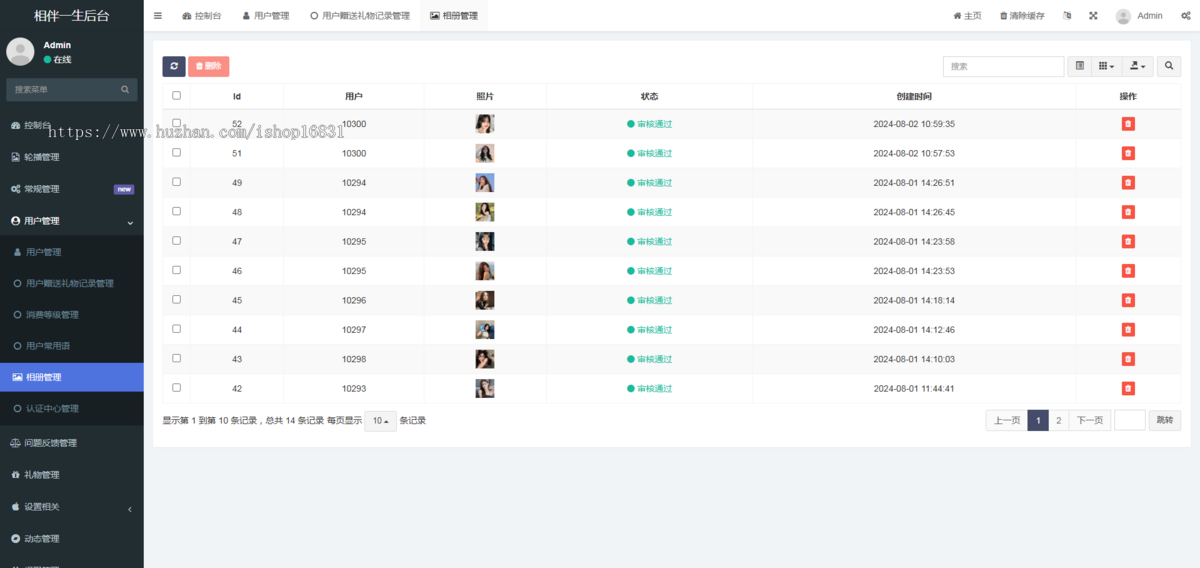This screenshot has height=568, width=1200.
Task: Switch to the 控制台 tab
Action: 202,16
